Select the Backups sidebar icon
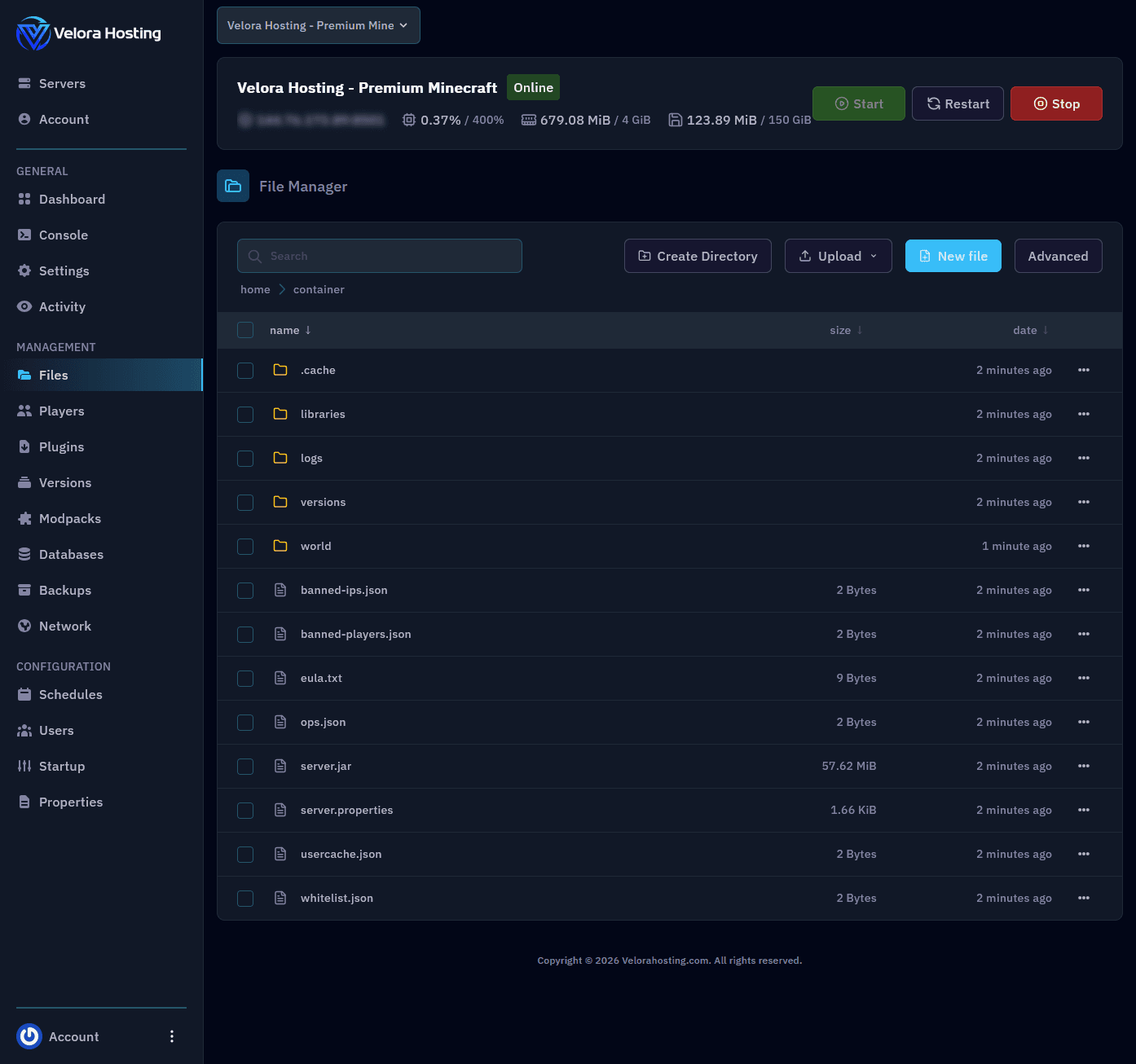Screen dimensions: 1136x1064 (25, 590)
